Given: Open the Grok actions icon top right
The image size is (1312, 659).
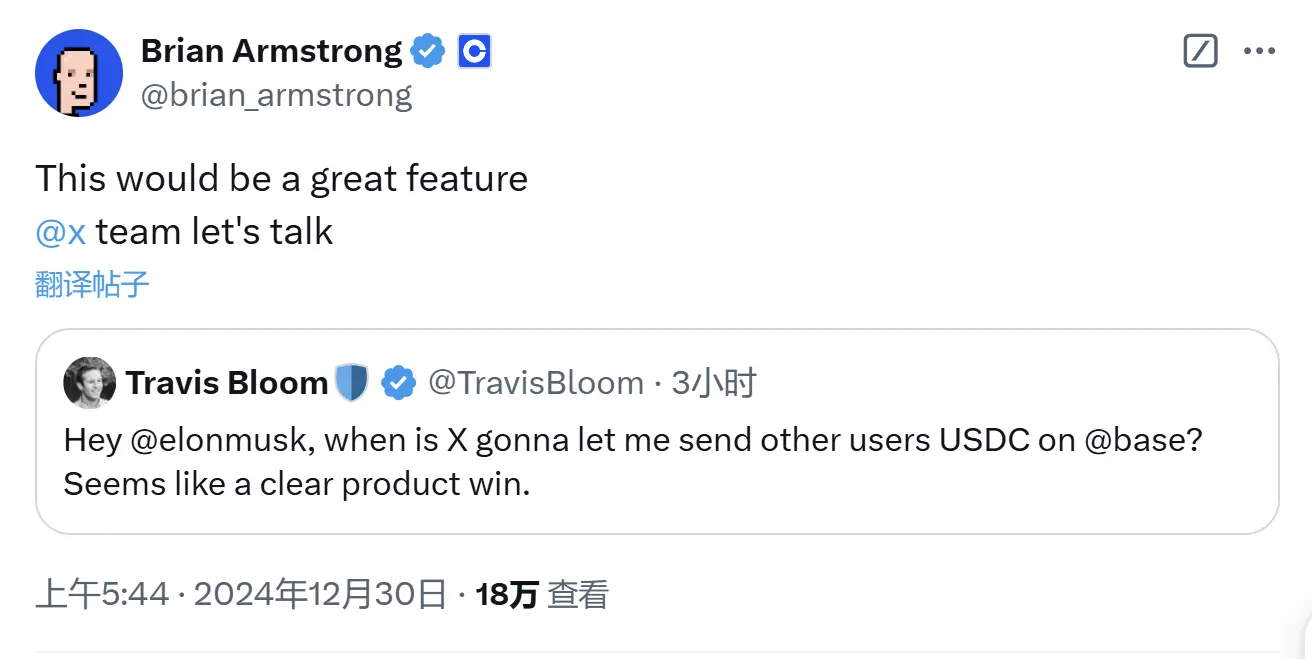Looking at the screenshot, I should tap(1199, 50).
